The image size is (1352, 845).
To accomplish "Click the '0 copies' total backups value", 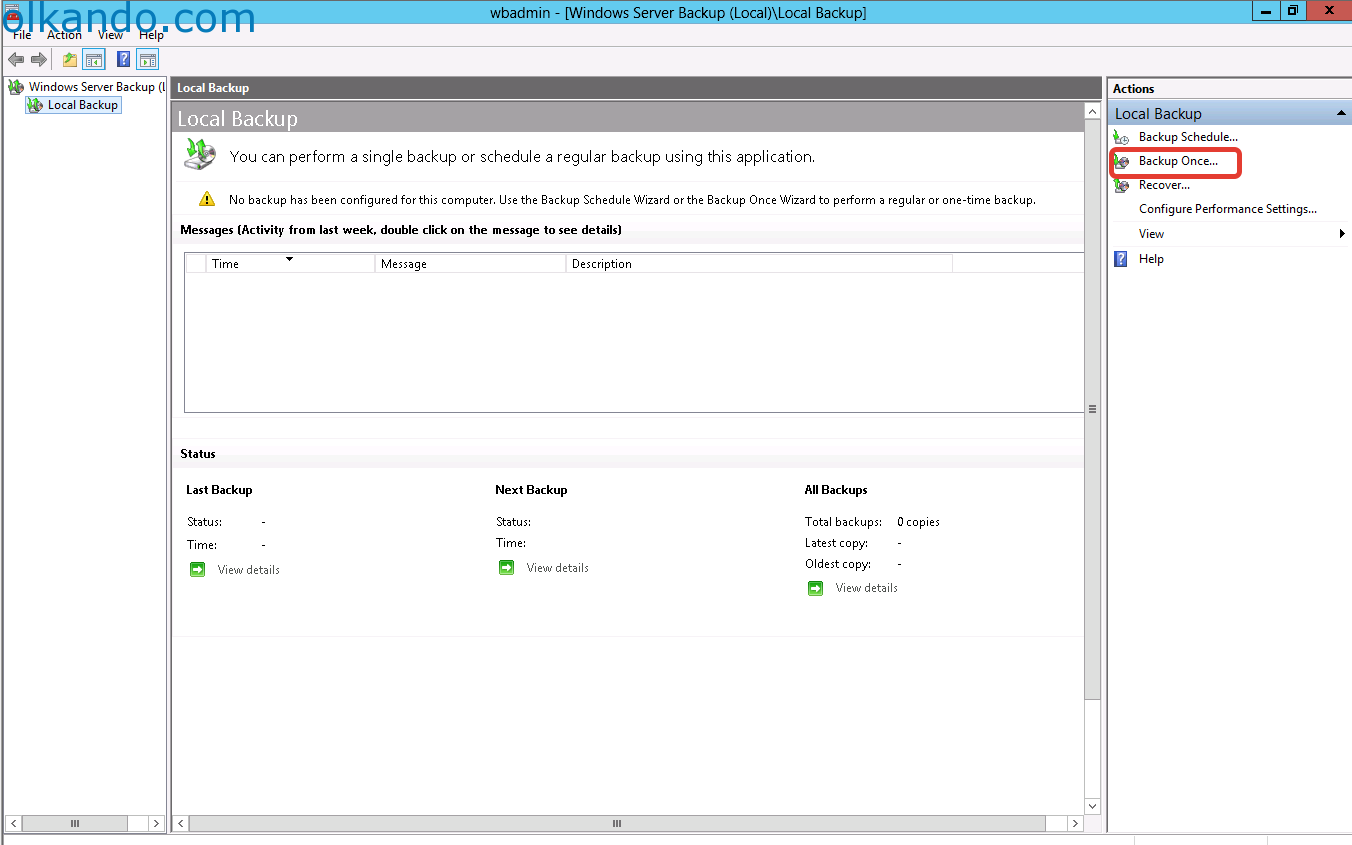I will click(918, 522).
